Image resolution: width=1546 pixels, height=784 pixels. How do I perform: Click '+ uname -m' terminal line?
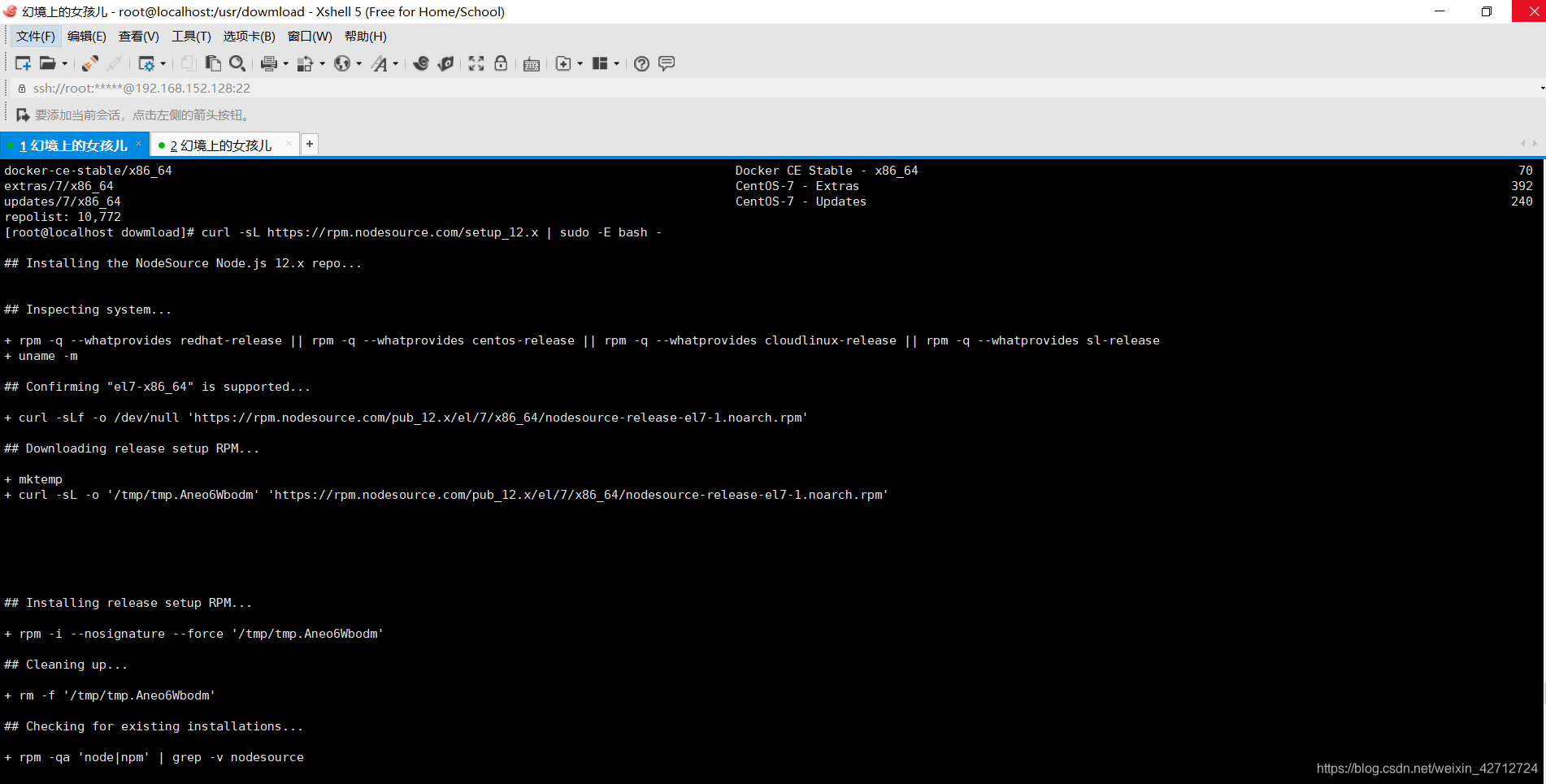coord(41,356)
